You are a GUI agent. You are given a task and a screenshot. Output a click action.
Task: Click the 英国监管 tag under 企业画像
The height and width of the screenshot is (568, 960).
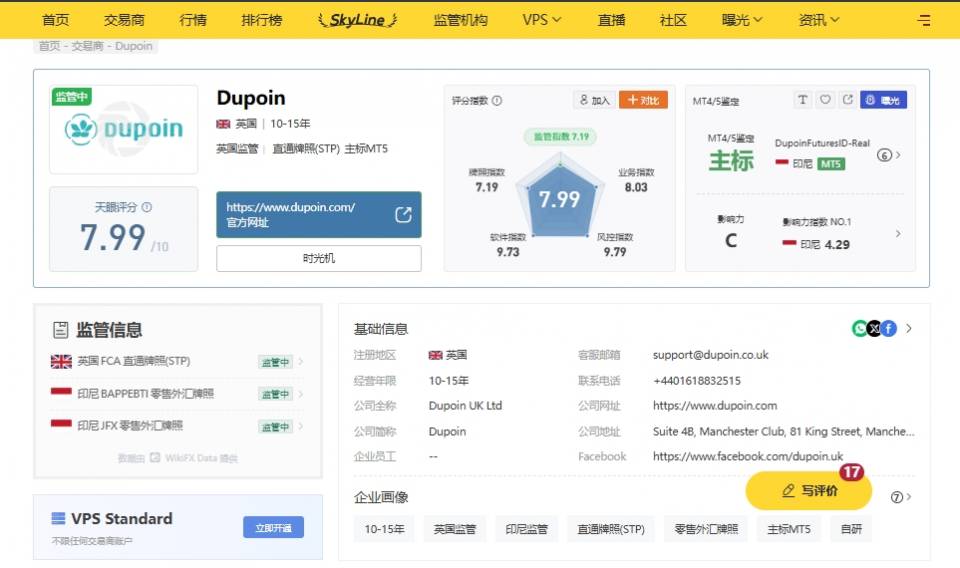tap(454, 529)
